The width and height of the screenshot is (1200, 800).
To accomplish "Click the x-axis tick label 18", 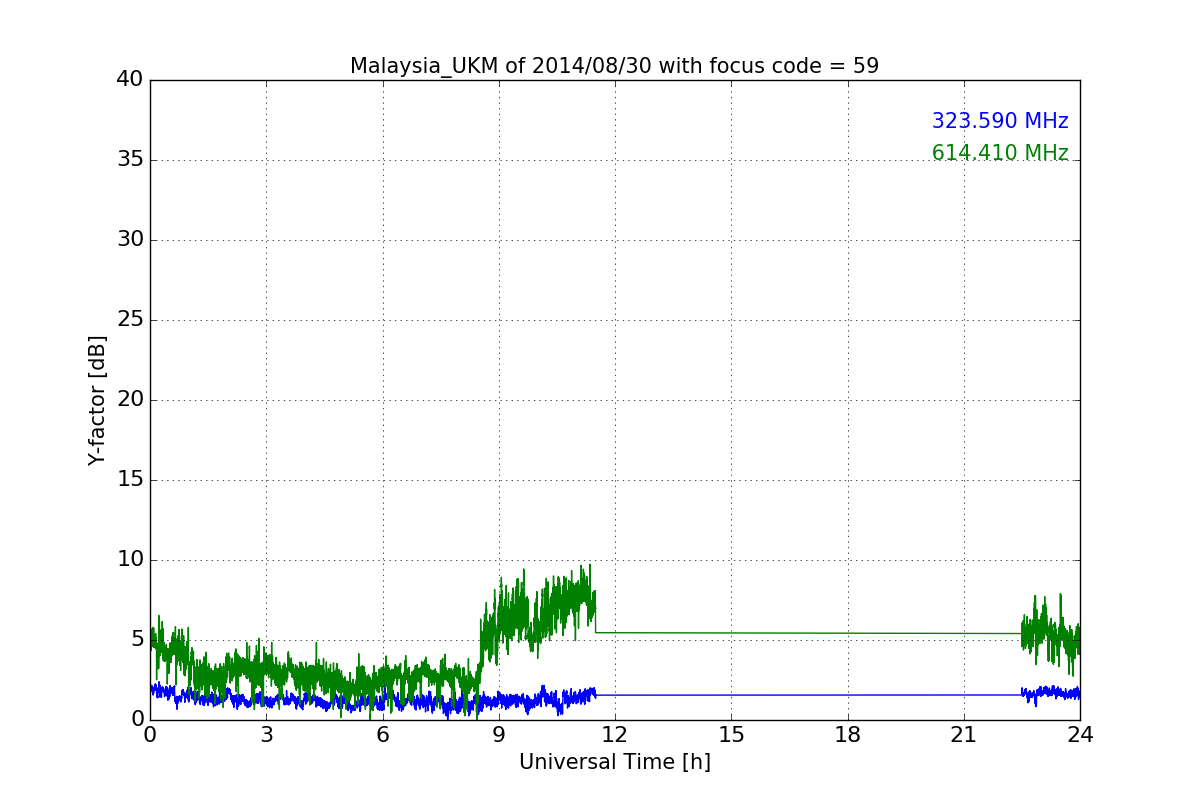I will (848, 735).
